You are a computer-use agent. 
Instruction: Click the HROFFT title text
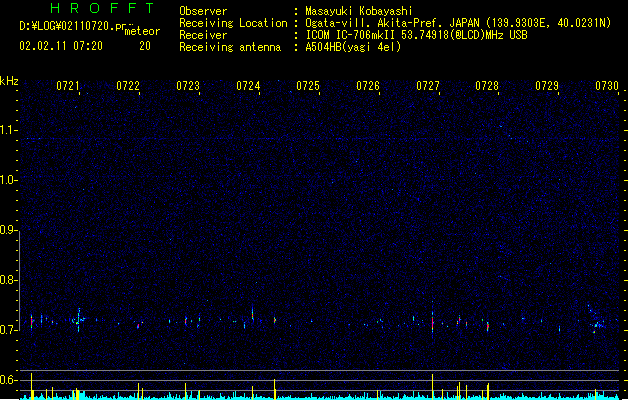pyautogui.click(x=103, y=8)
